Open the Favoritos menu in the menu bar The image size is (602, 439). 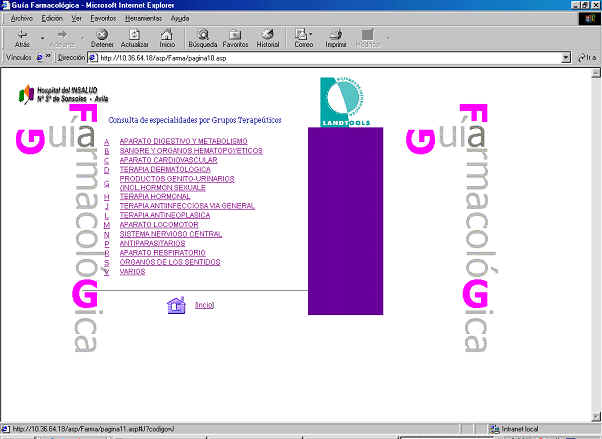[x=103, y=18]
